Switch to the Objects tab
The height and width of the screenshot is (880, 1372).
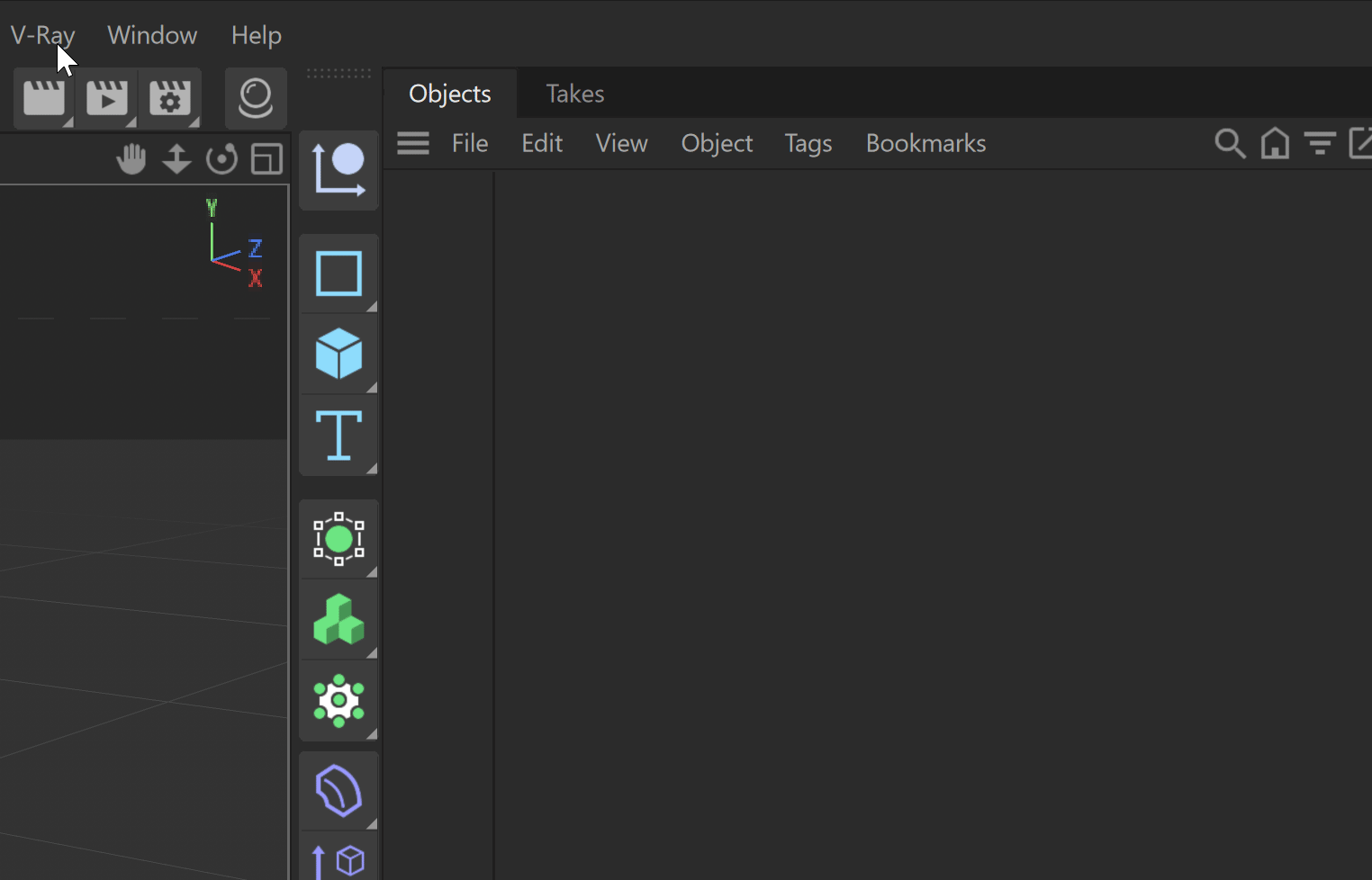(450, 94)
